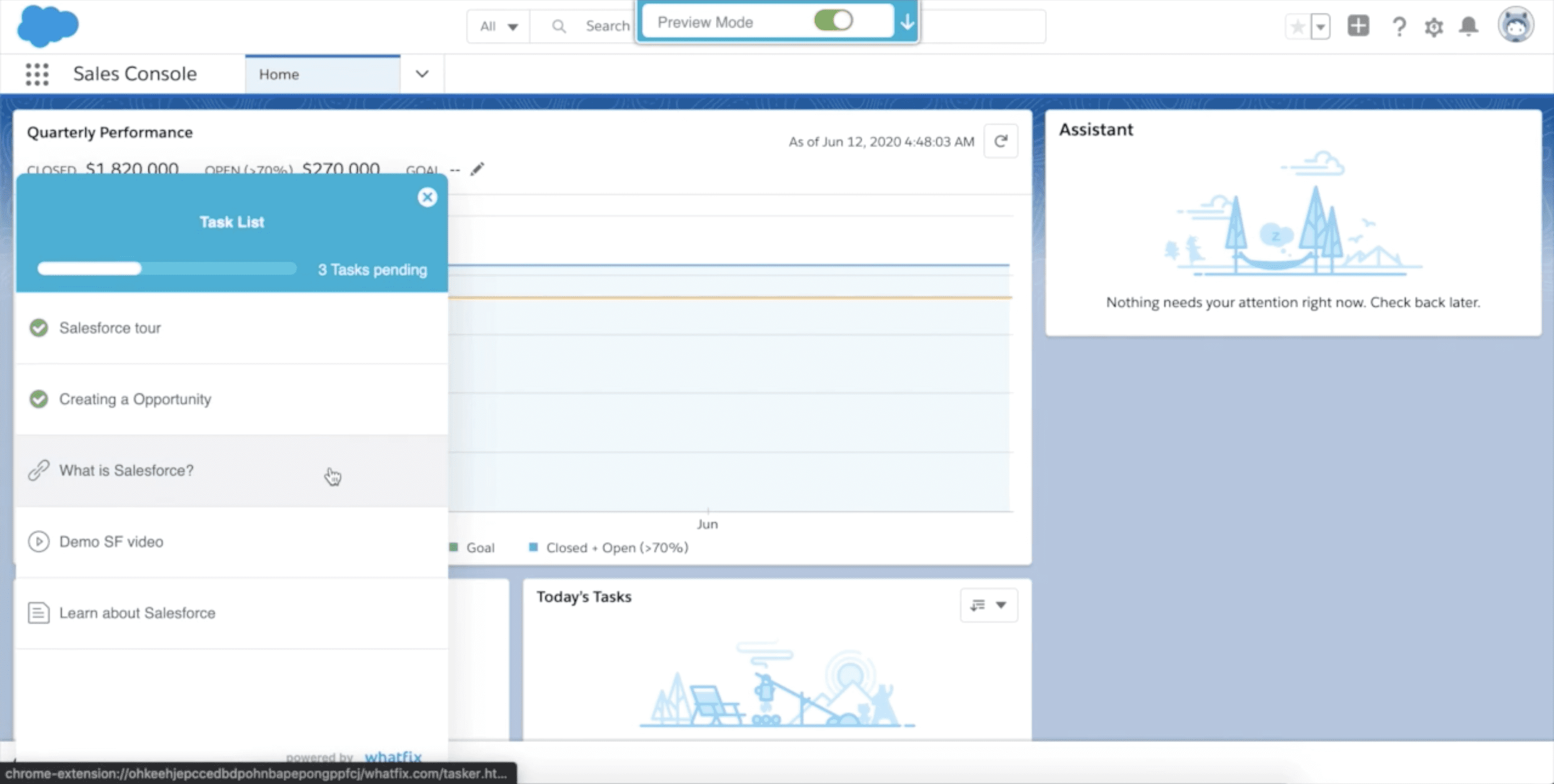Click the Preview Mode download arrow icon
1554x784 pixels.
[x=907, y=22]
